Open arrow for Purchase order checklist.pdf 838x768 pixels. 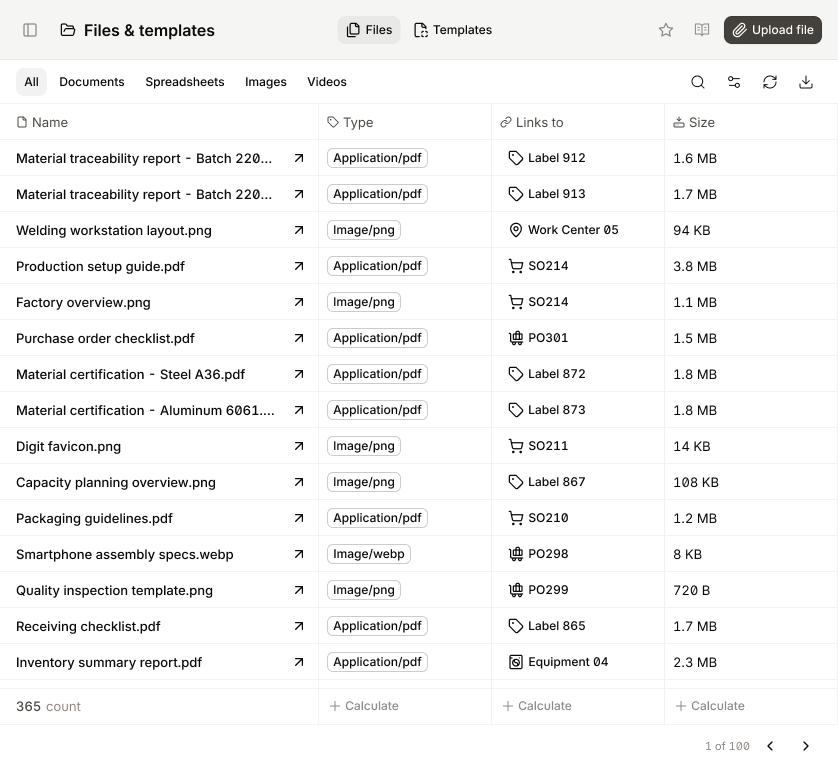[299, 338]
